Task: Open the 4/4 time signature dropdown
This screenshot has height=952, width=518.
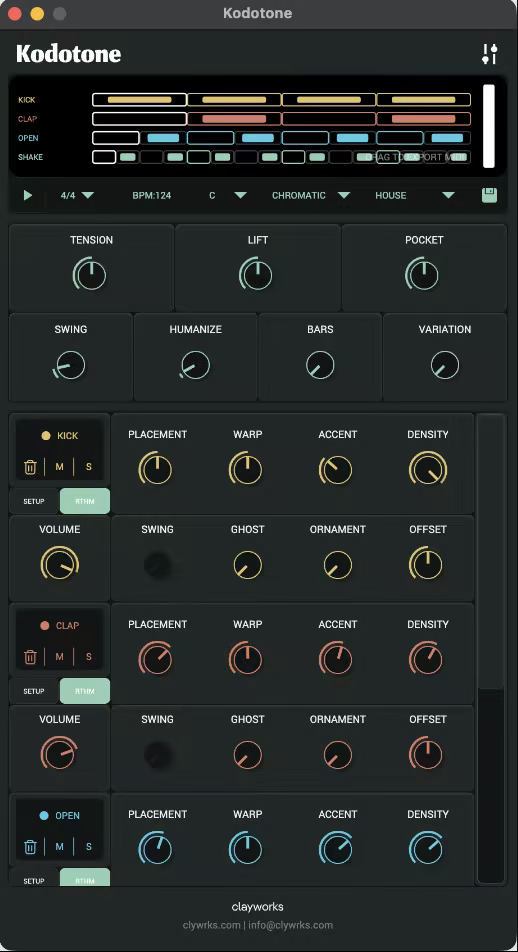Action: click(x=77, y=196)
